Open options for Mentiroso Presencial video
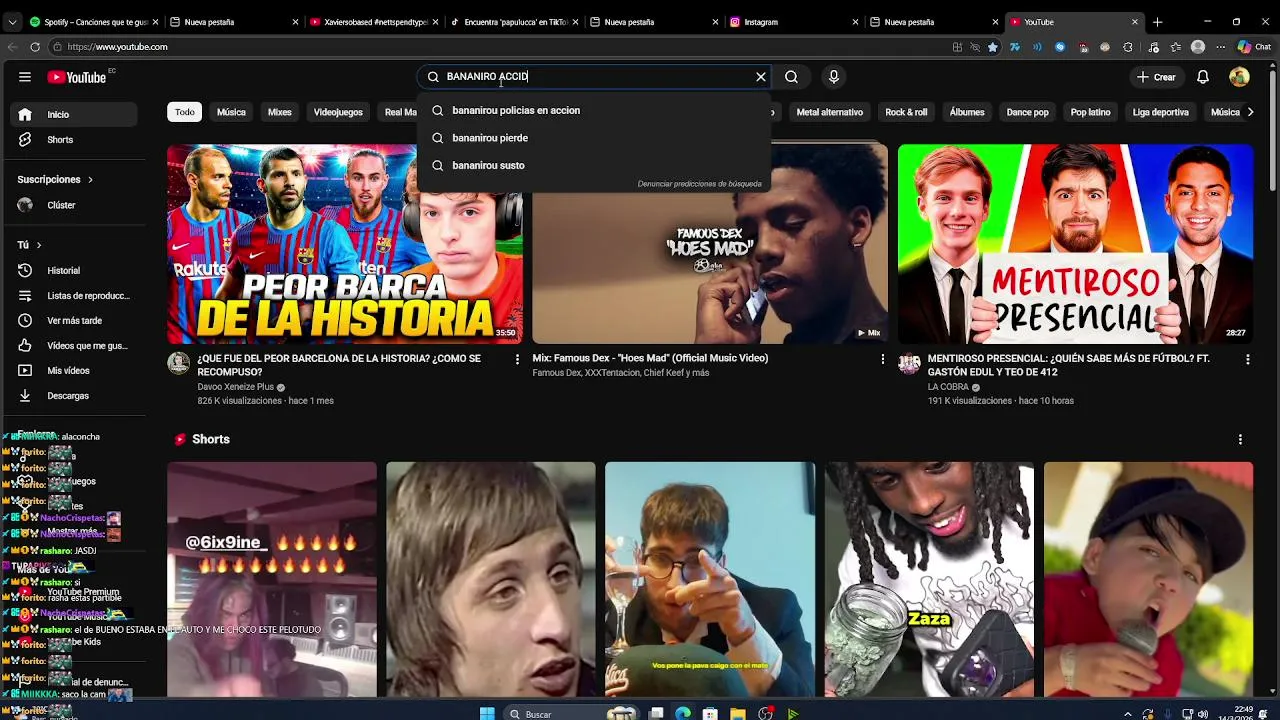The image size is (1280, 720). click(x=1247, y=359)
